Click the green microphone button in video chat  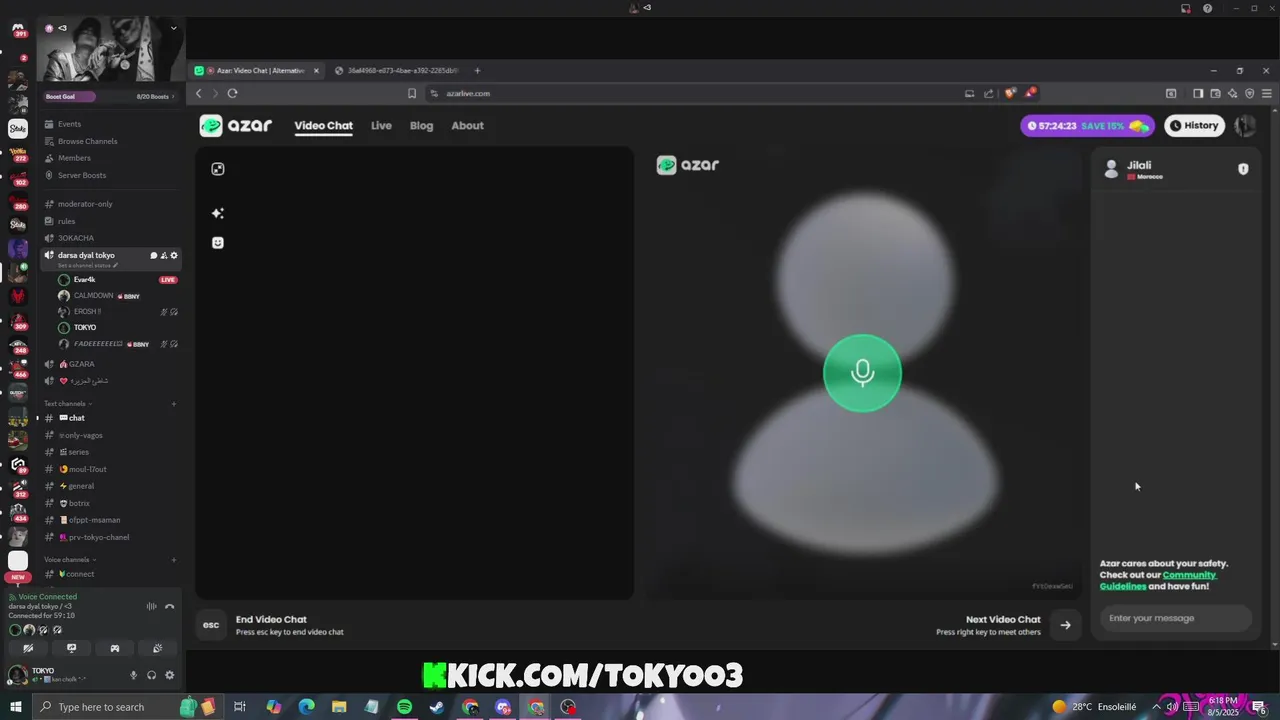pos(862,373)
